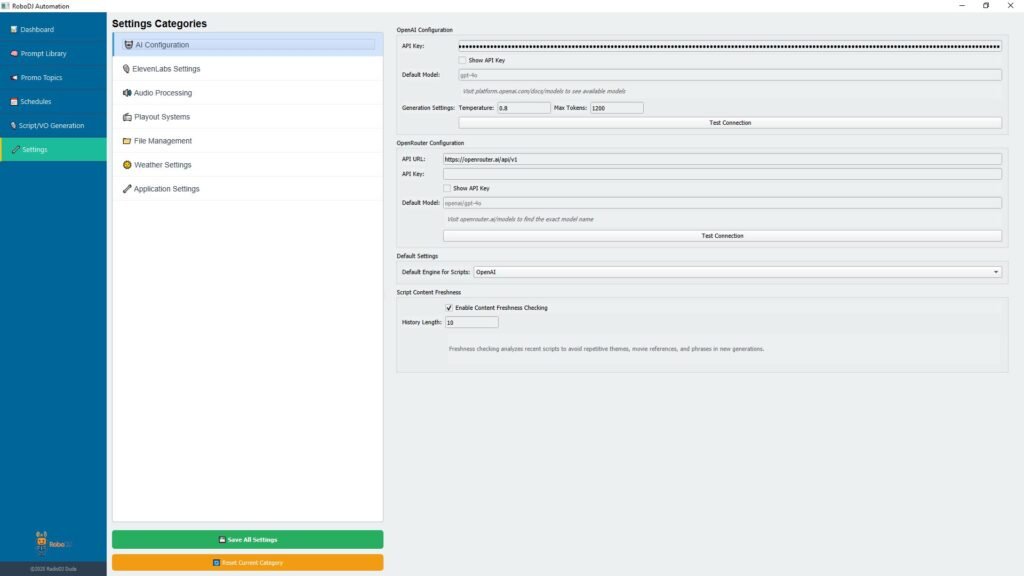
Task: Open Default Engine for Scripts dropdown
Action: coord(737,271)
